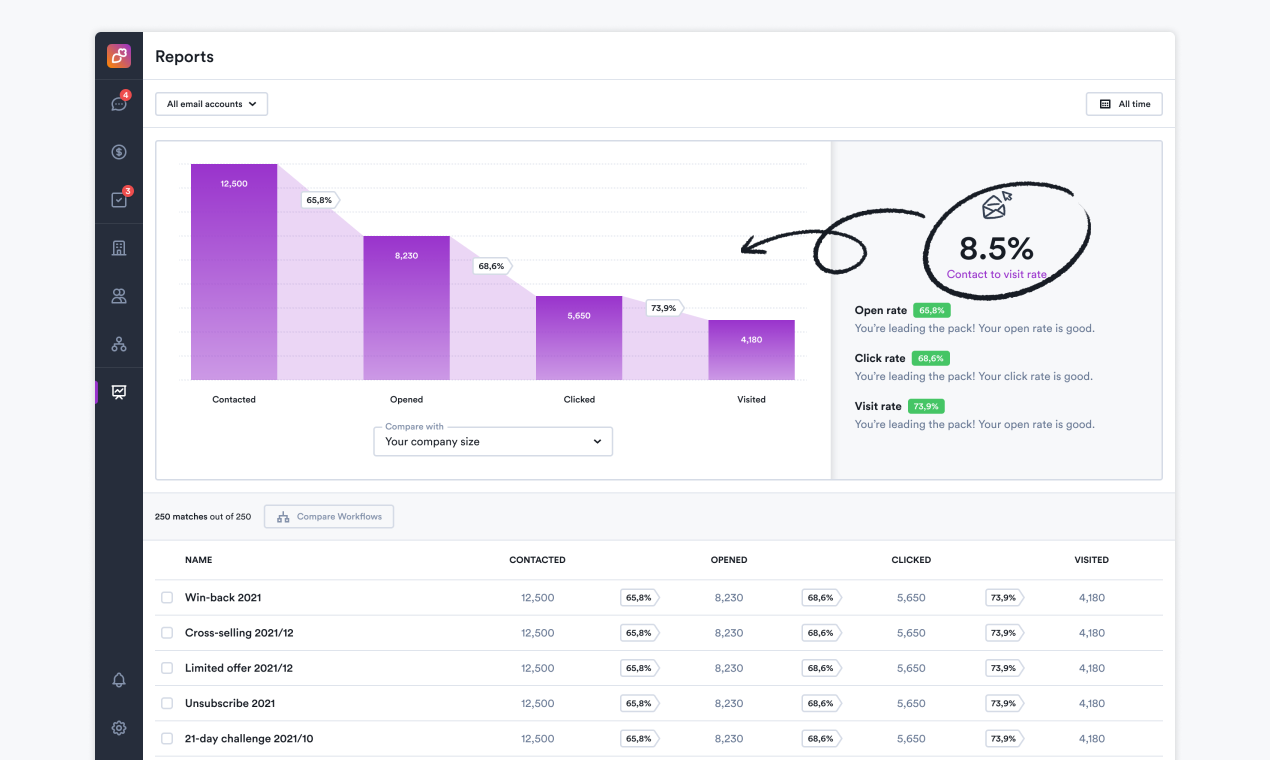This screenshot has height=760, width=1270.
Task: Click the companies building icon
Action: click(118, 247)
